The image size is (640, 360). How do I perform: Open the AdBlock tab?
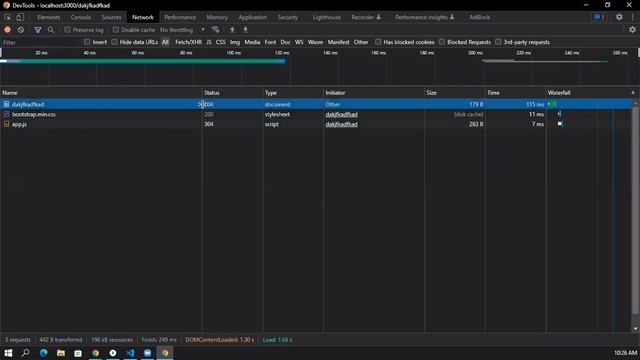pos(480,17)
